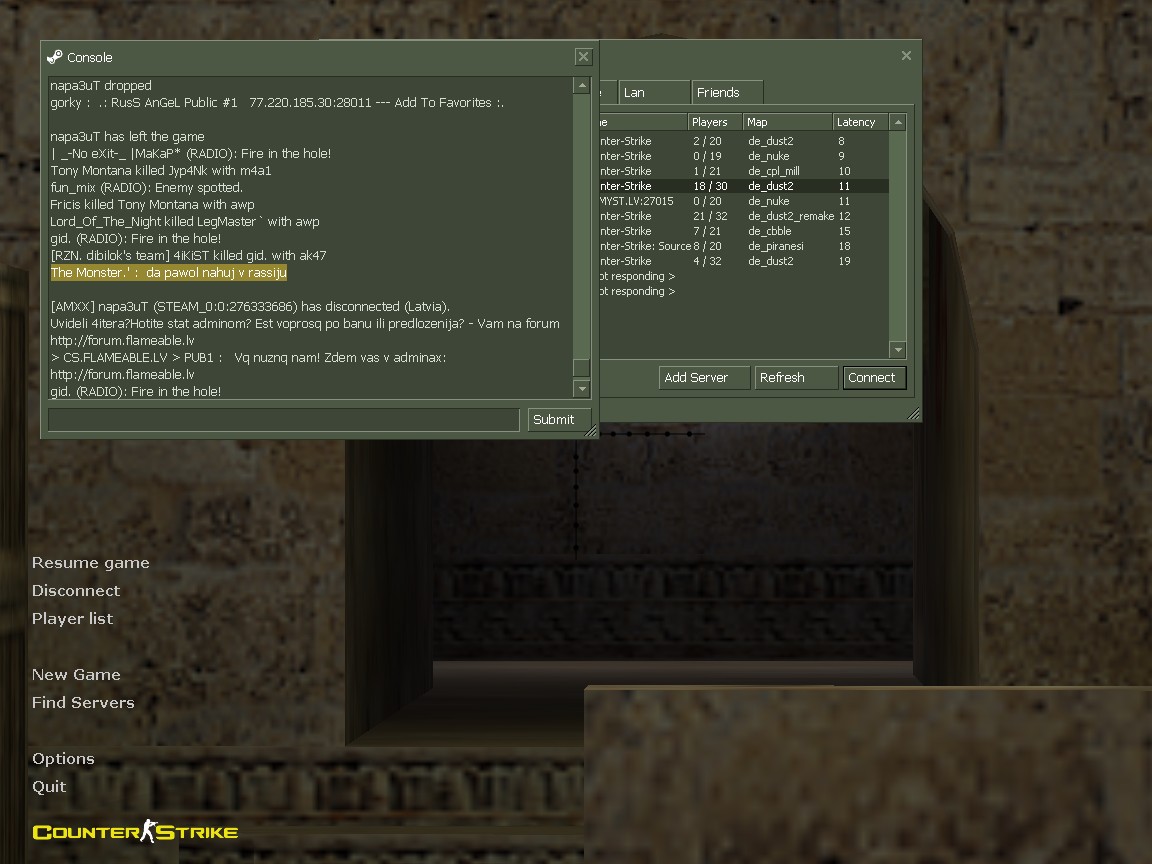
Task: Click 'Tony Montana killed Jyp4Nk with m4a1' line
Action: [161, 170]
